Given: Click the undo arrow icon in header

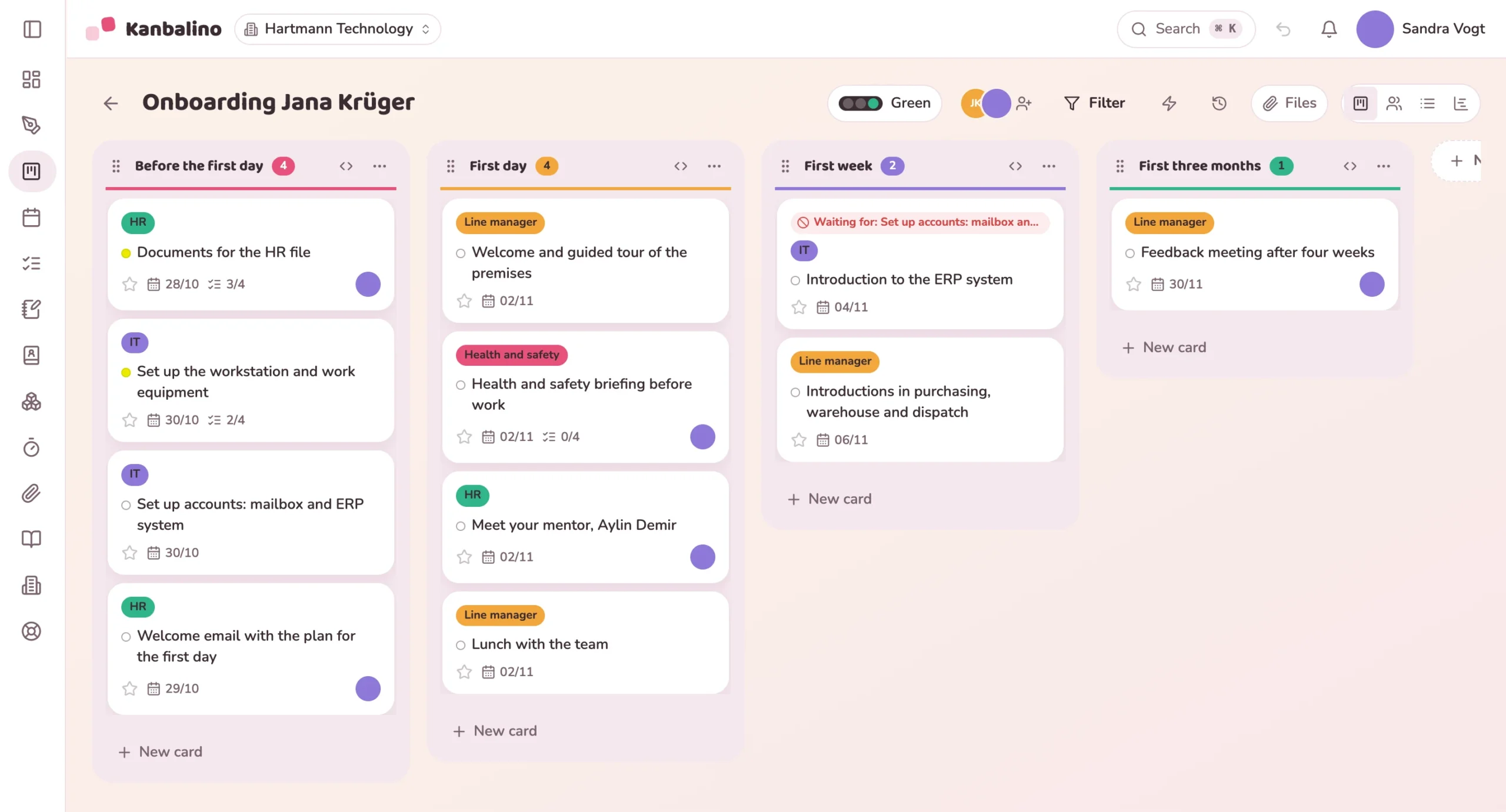Looking at the screenshot, I should 1283,29.
